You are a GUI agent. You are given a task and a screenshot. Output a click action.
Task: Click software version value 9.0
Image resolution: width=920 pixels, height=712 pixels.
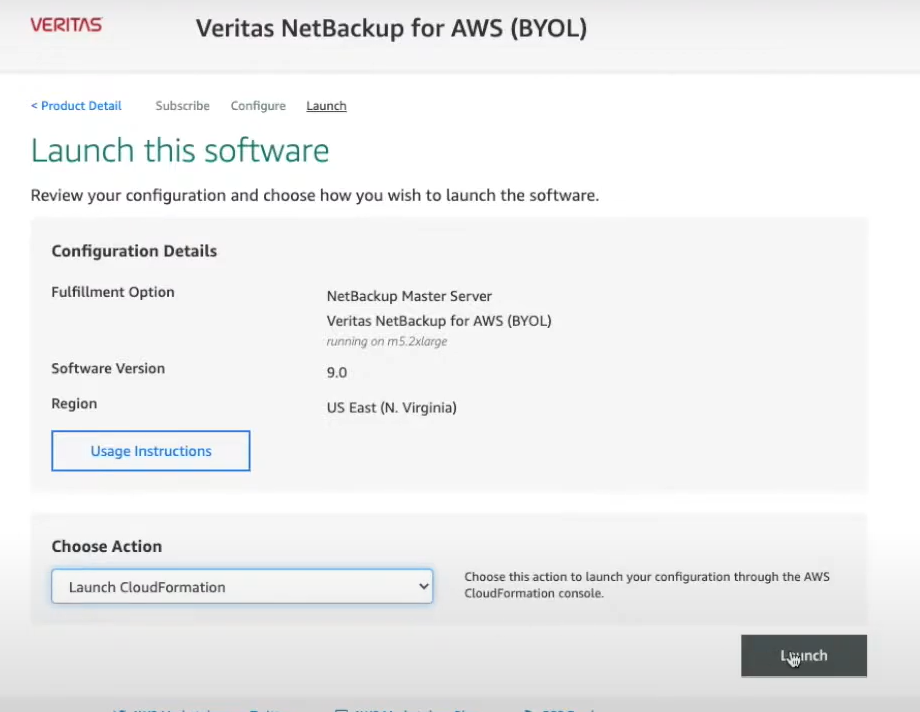tap(337, 372)
